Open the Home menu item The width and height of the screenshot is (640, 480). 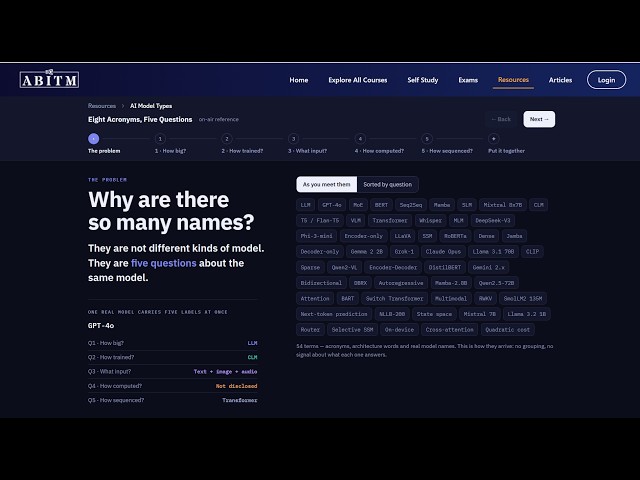click(299, 80)
